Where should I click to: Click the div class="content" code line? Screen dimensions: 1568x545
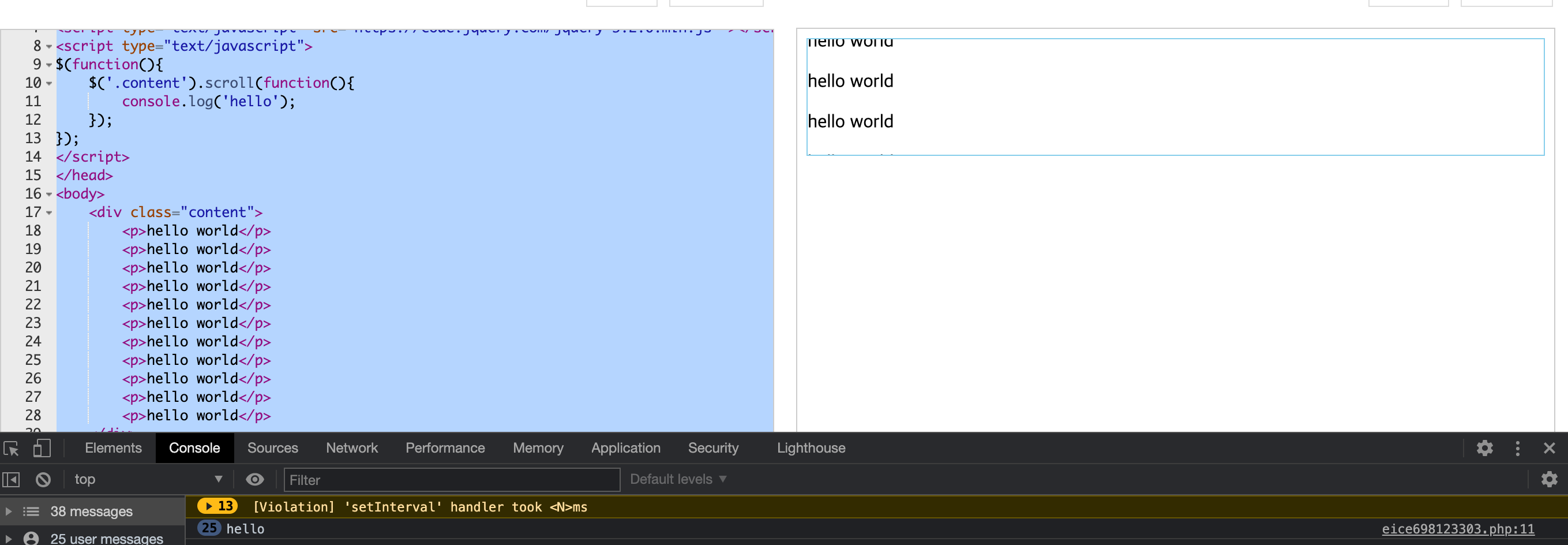(175, 212)
